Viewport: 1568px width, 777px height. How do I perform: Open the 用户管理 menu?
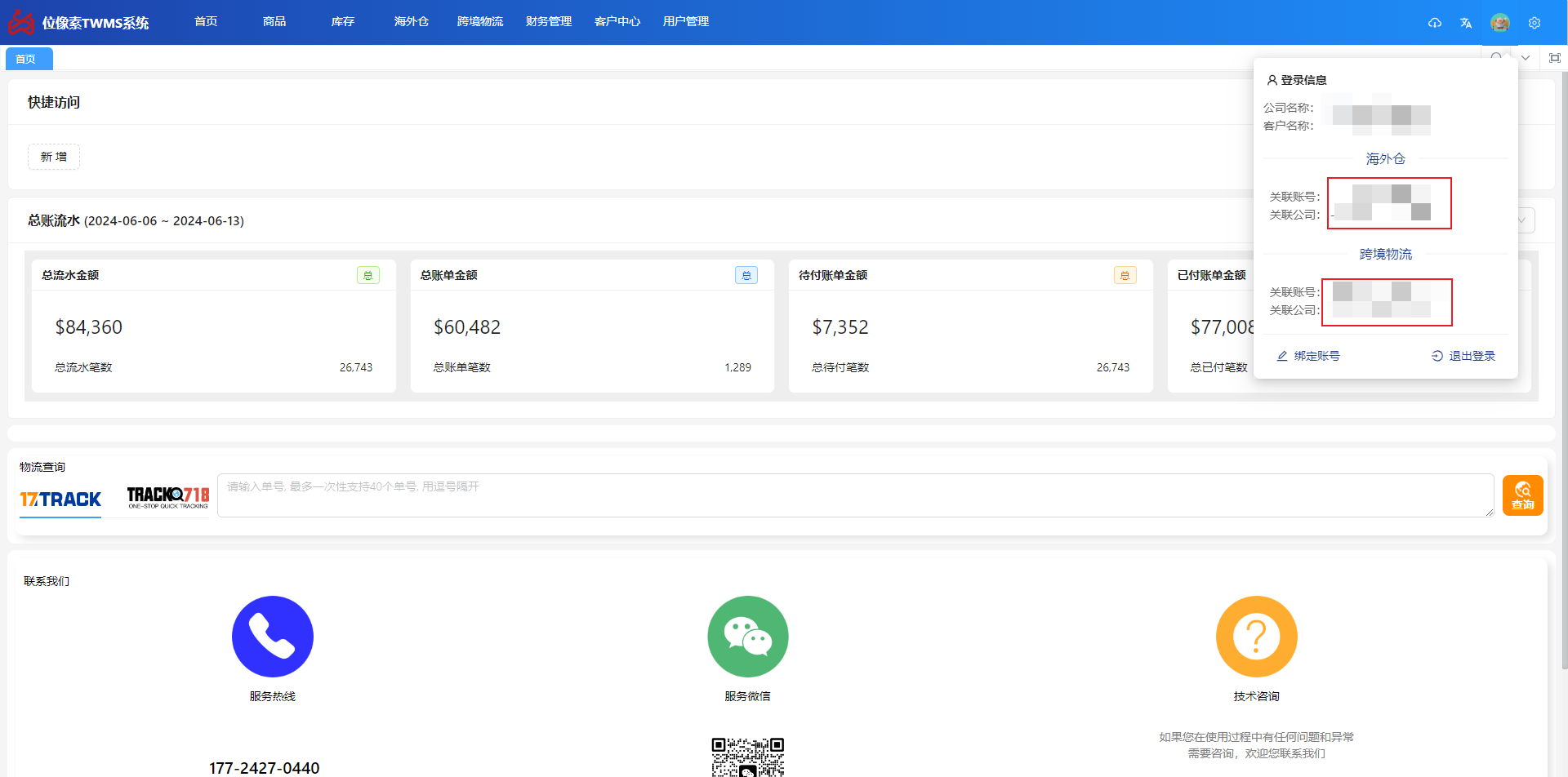[686, 21]
